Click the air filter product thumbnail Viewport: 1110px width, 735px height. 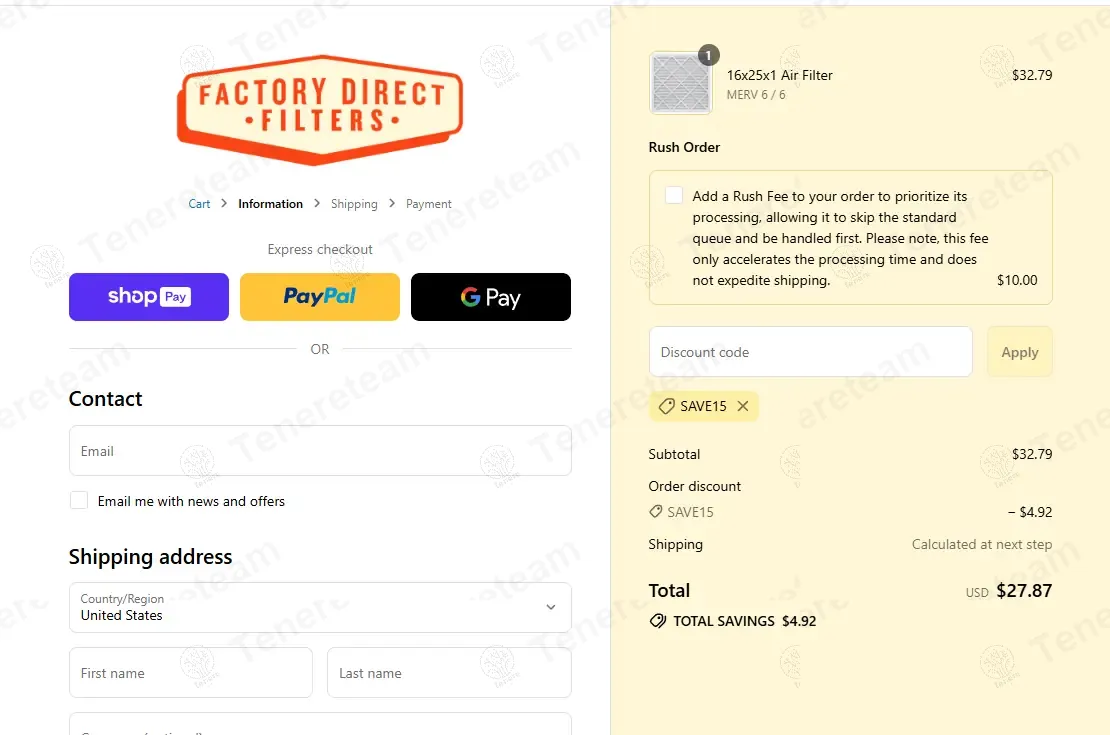681,83
